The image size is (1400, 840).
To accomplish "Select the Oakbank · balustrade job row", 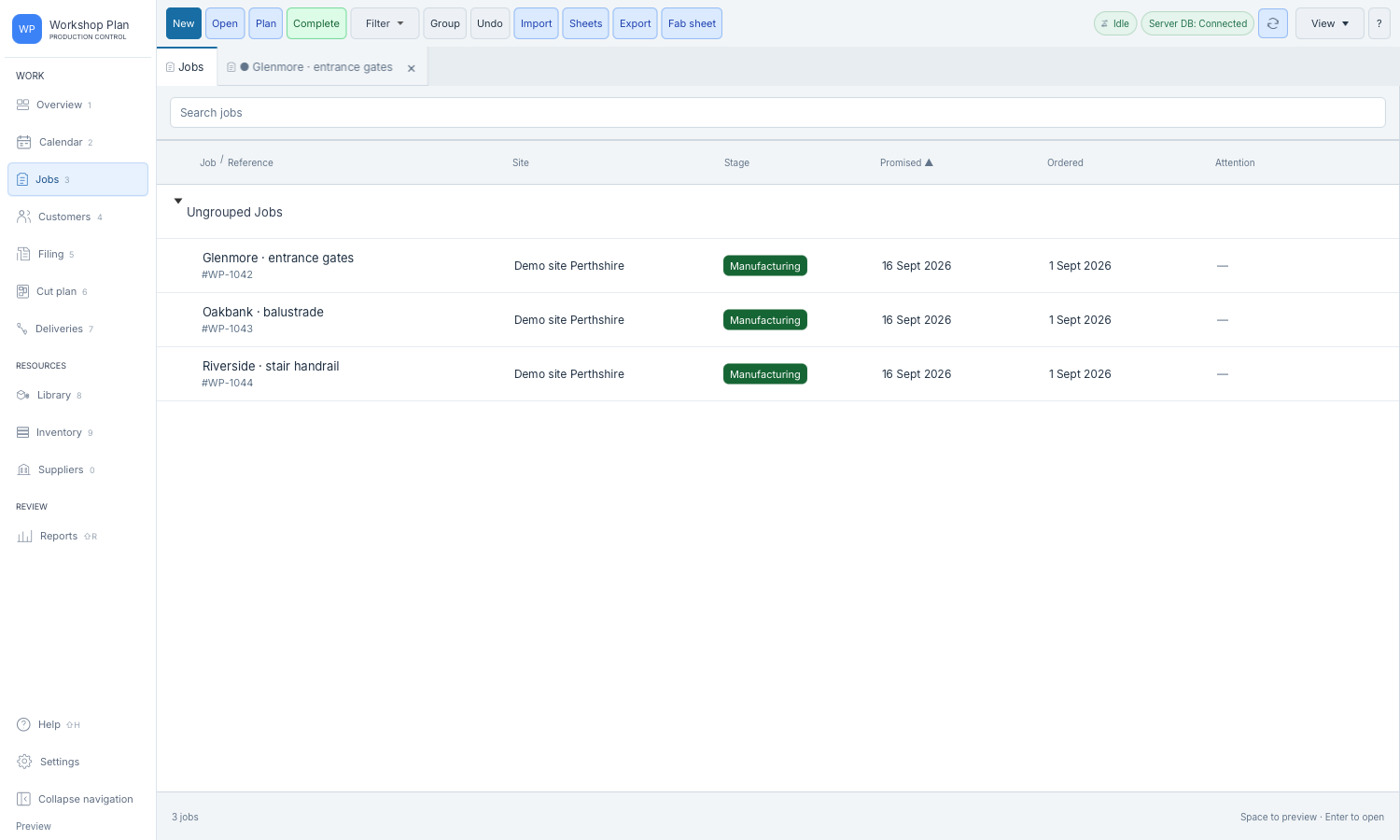I will click(x=777, y=320).
